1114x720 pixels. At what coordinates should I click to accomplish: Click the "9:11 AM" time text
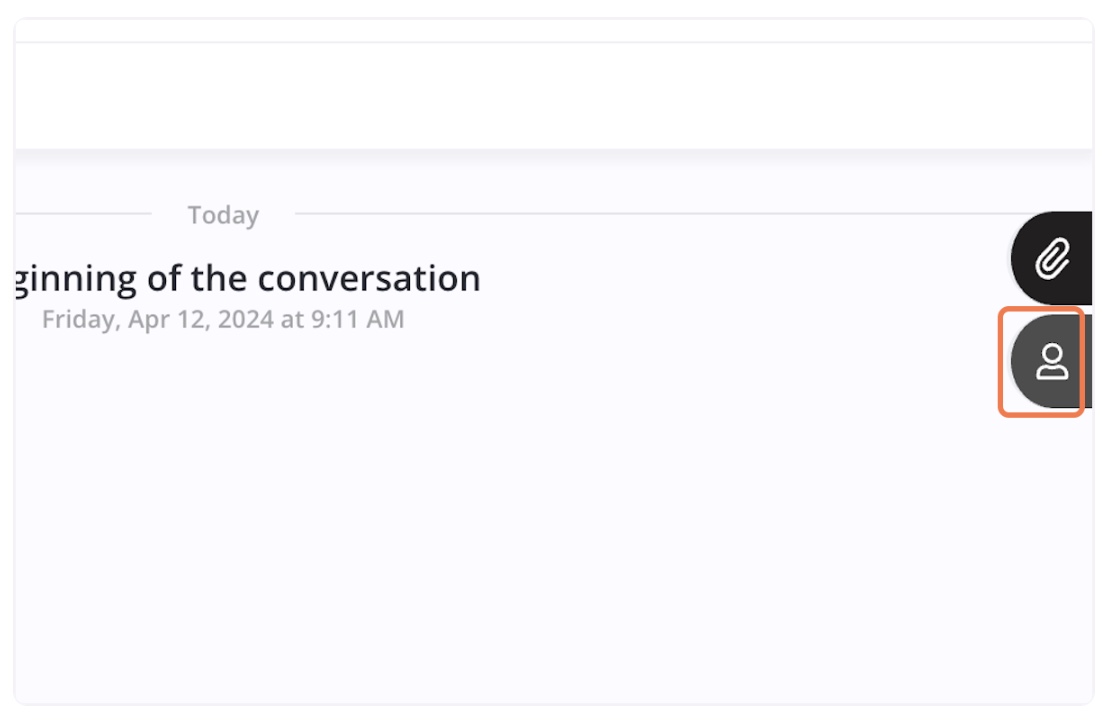357,319
